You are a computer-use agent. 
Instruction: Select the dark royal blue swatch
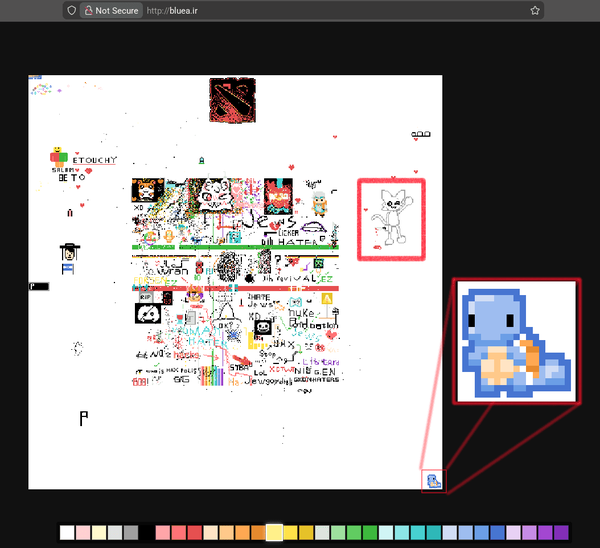pos(497,532)
